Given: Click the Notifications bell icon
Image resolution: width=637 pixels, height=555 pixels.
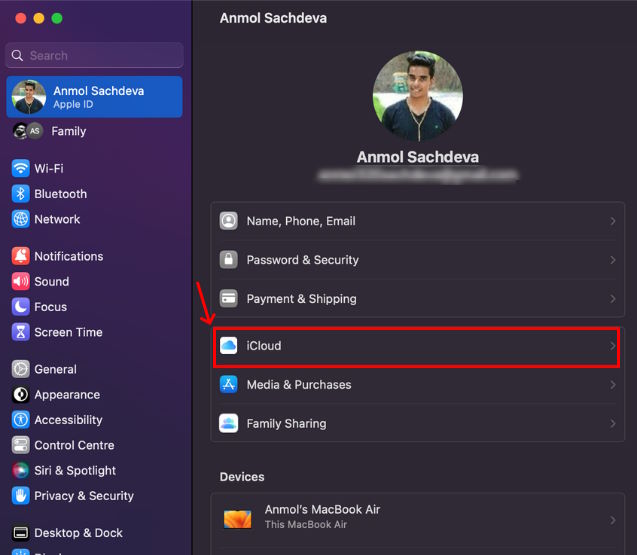Looking at the screenshot, I should coord(20,256).
